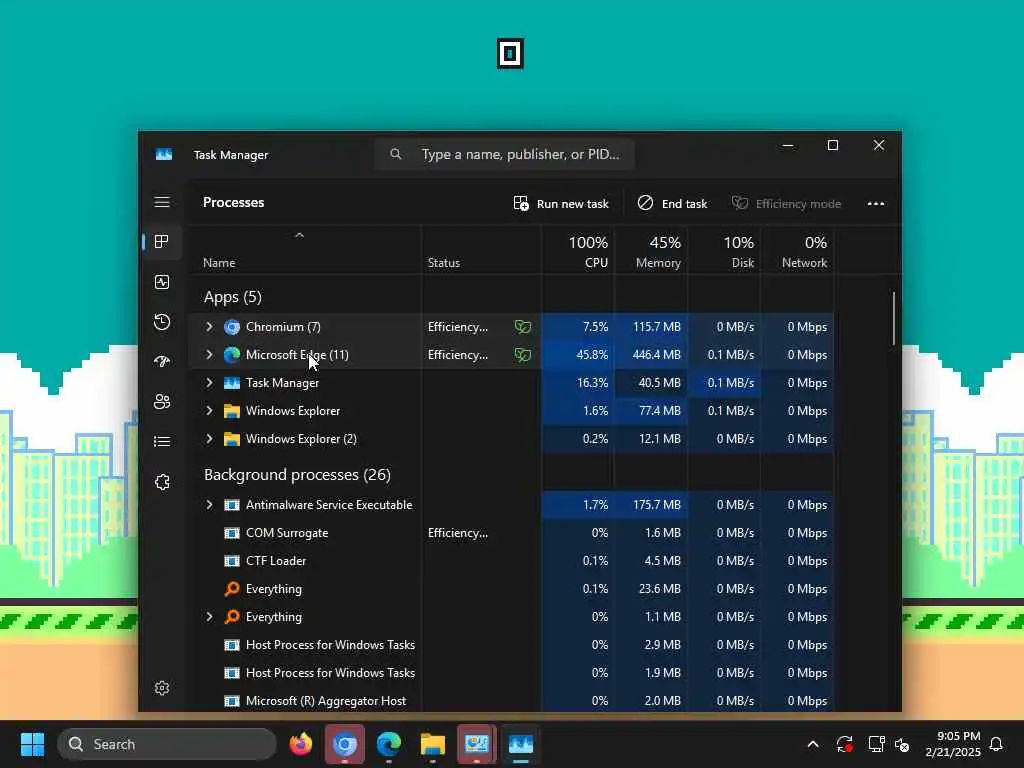Select the CTF Loader process row
Image resolution: width=1024 pixels, height=768 pixels.
(x=511, y=561)
